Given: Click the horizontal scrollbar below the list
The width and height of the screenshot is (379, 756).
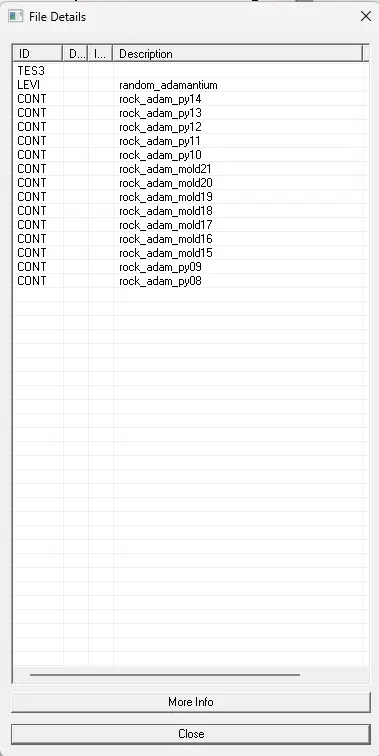Looking at the screenshot, I should (x=165, y=675).
